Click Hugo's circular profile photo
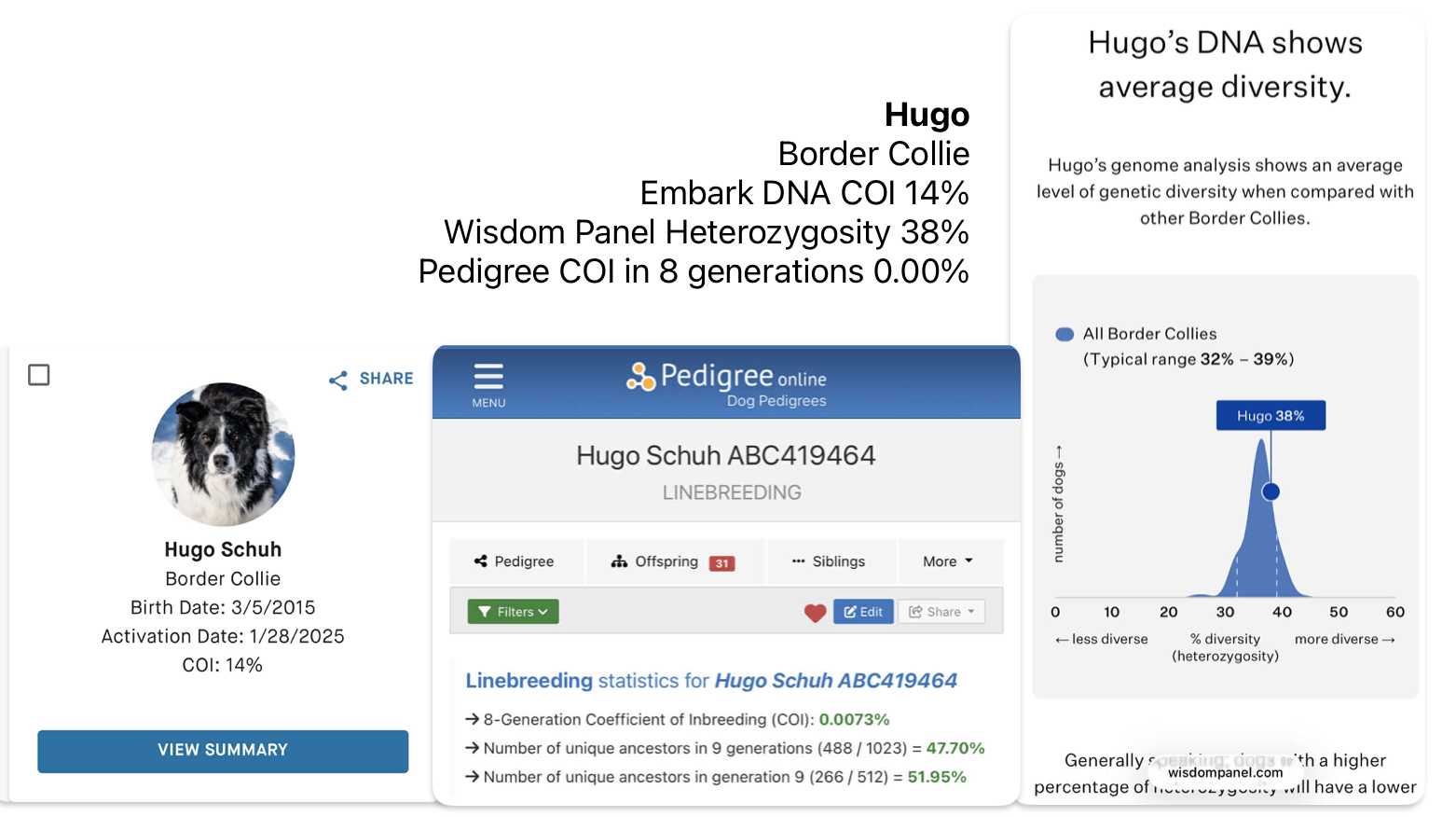1456x817 pixels. 223,454
